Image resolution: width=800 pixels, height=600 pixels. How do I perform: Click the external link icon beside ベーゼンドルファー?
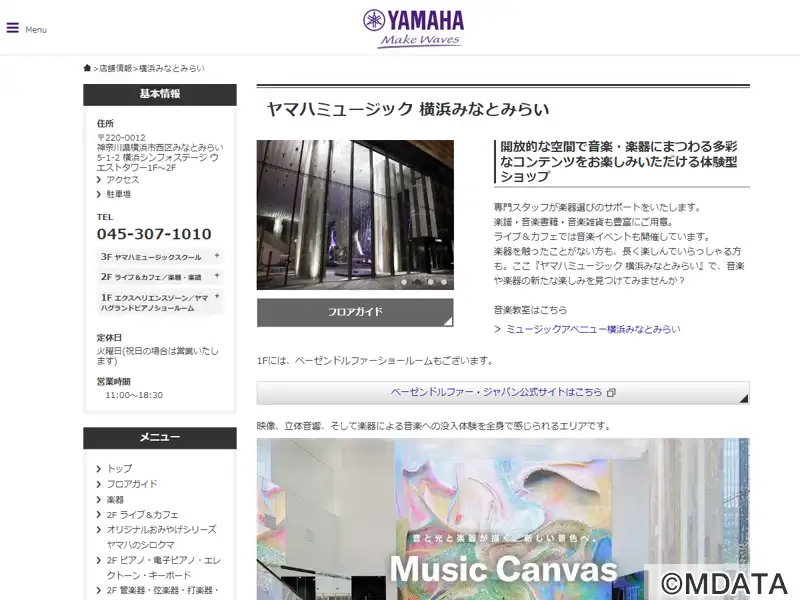[x=611, y=392]
